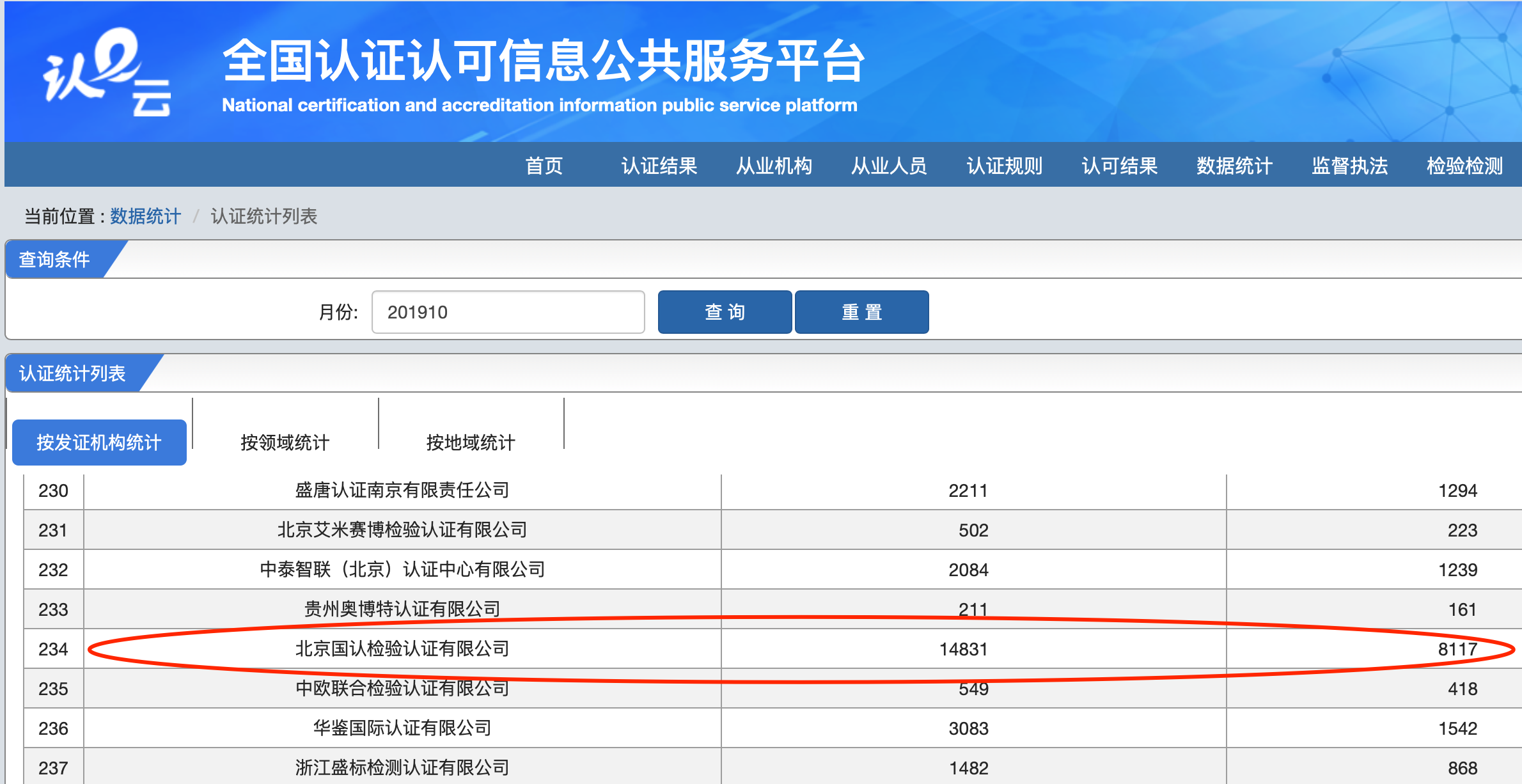Click the 查询条件 panel header
Screen dimensions: 1522x784
[55, 260]
